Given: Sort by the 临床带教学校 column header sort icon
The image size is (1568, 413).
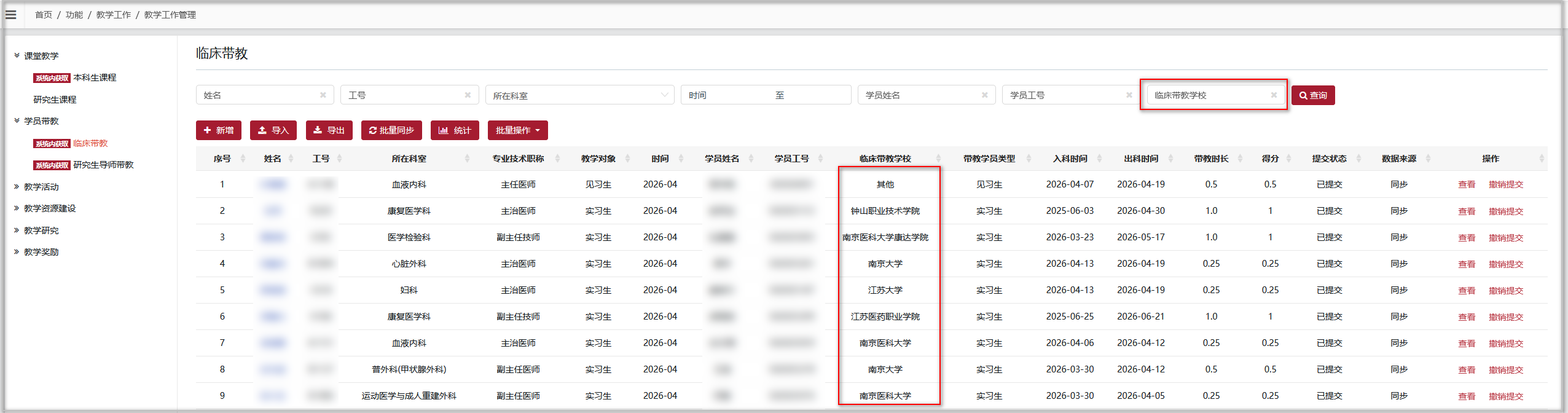Looking at the screenshot, I should coord(938,159).
